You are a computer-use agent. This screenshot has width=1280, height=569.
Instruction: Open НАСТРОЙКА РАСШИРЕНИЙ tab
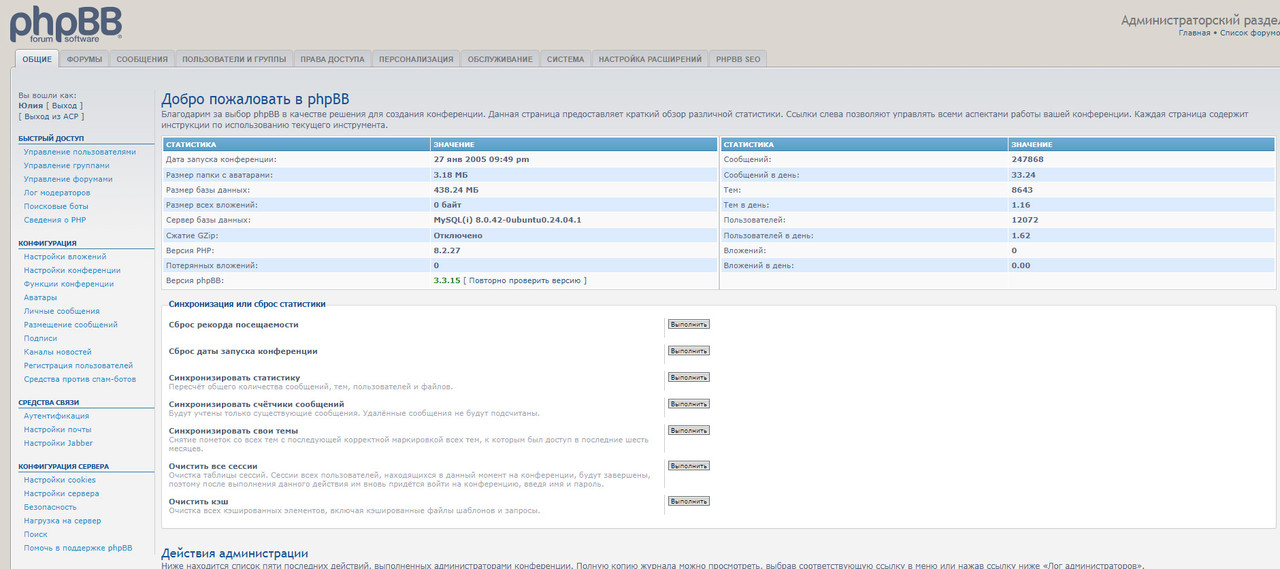click(x=650, y=59)
